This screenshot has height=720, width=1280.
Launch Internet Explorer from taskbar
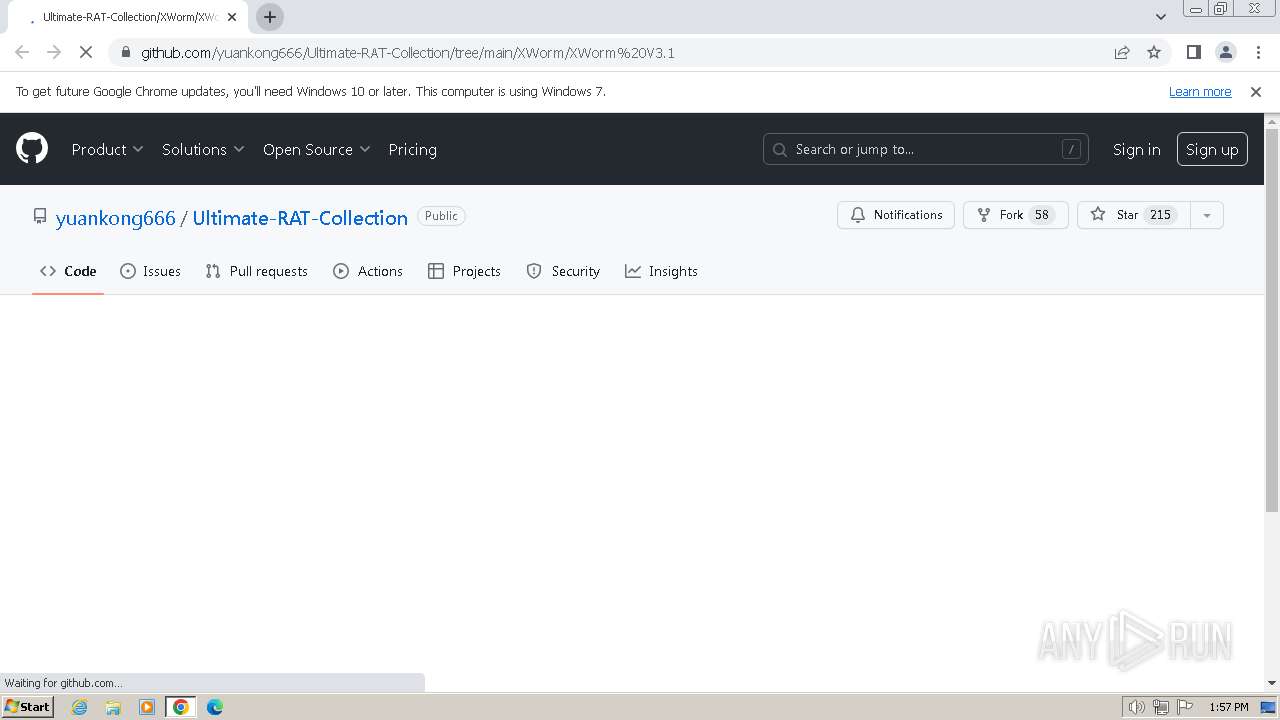(79, 707)
